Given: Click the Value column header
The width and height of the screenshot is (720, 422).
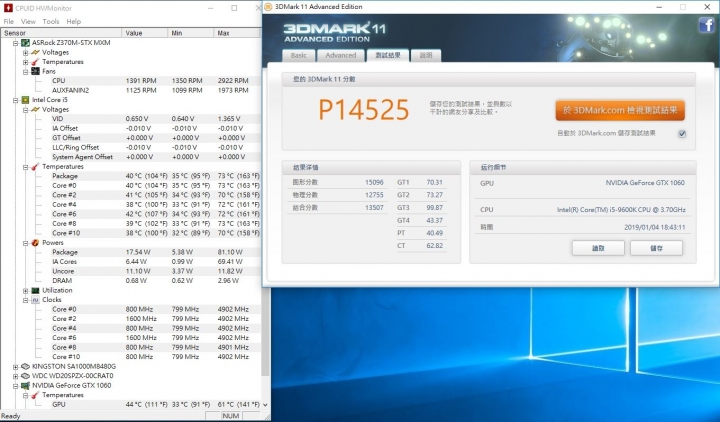Looking at the screenshot, I should tap(145, 33).
